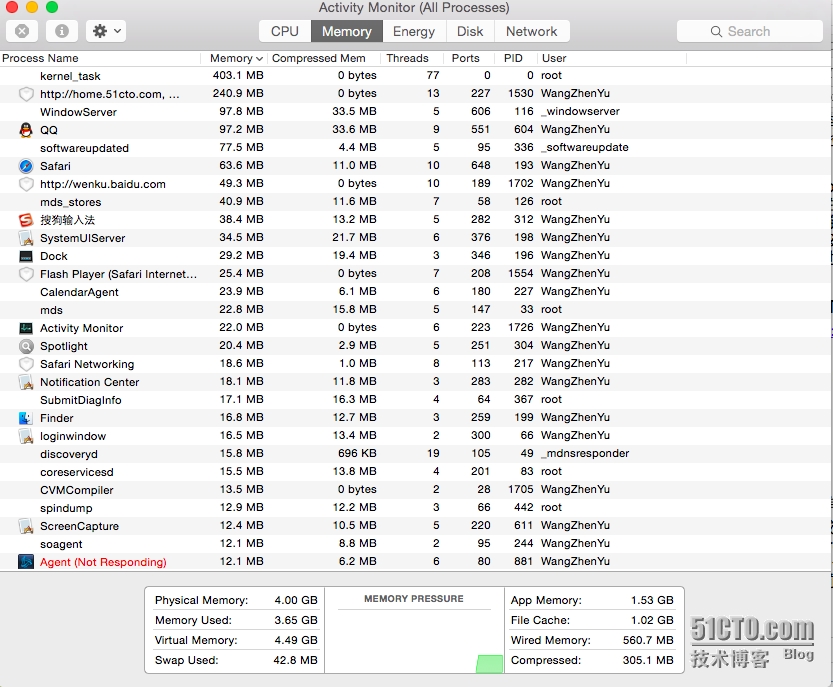The width and height of the screenshot is (833, 687).
Task: Select the SubmitDiagInfo process
Action: 414,400
